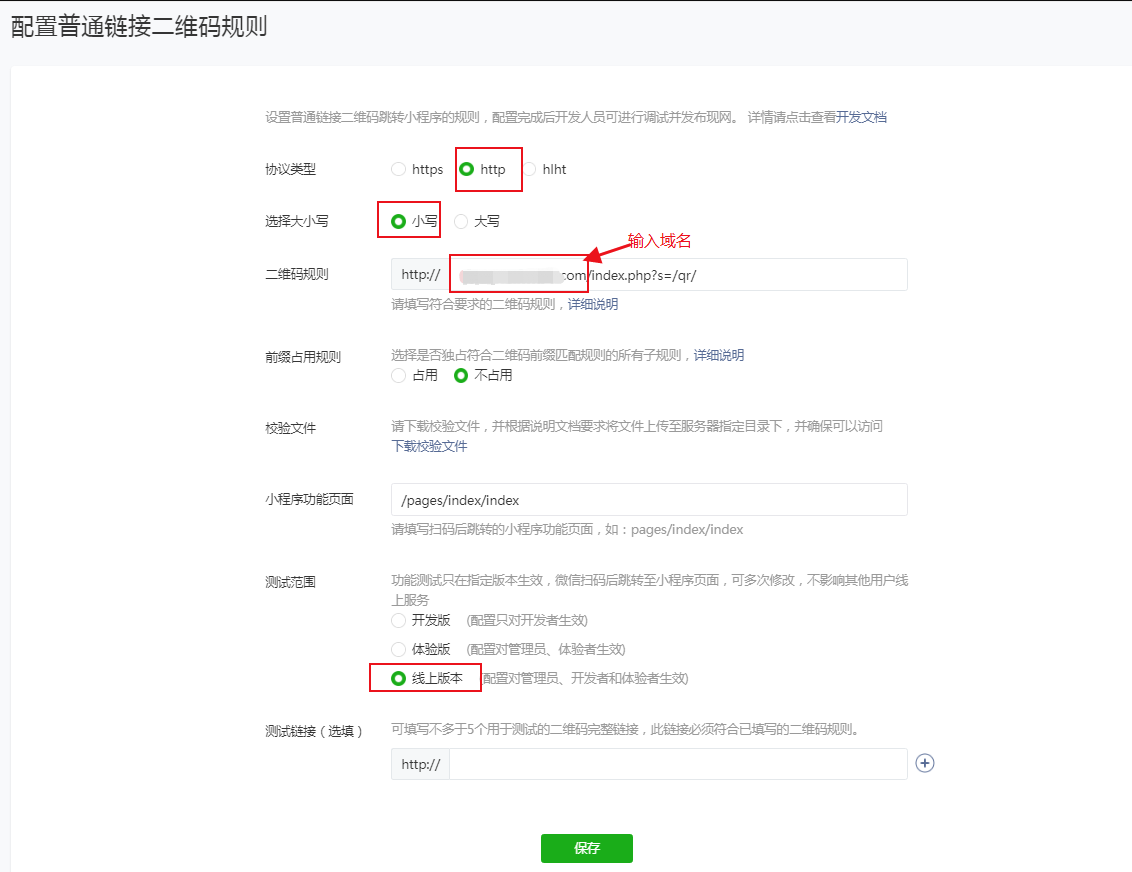
Task: Select 开发版 test scope
Action: 399,620
